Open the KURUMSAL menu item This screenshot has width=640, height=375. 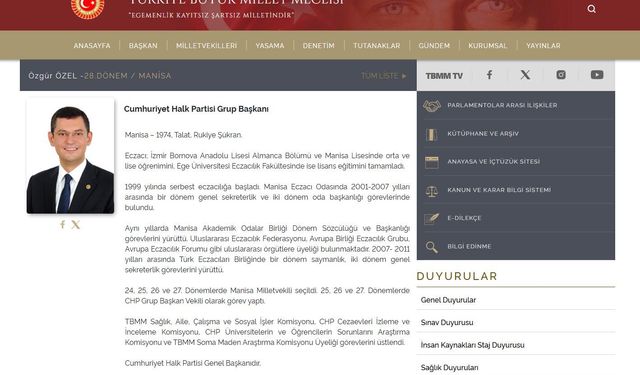click(x=488, y=46)
